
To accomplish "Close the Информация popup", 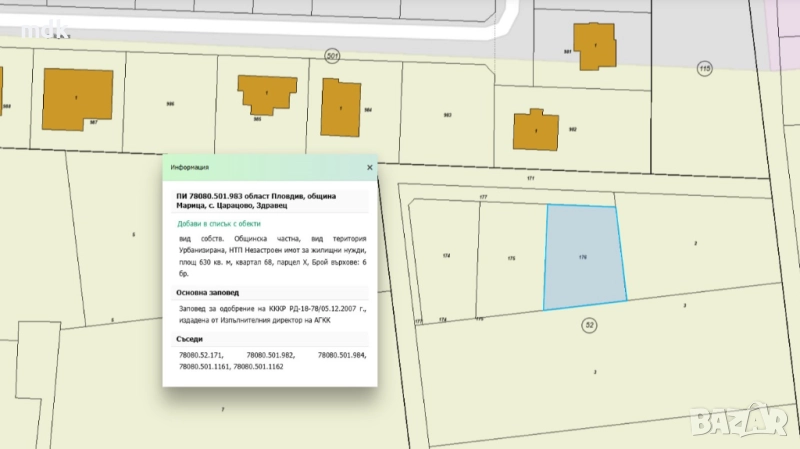I will (369, 168).
